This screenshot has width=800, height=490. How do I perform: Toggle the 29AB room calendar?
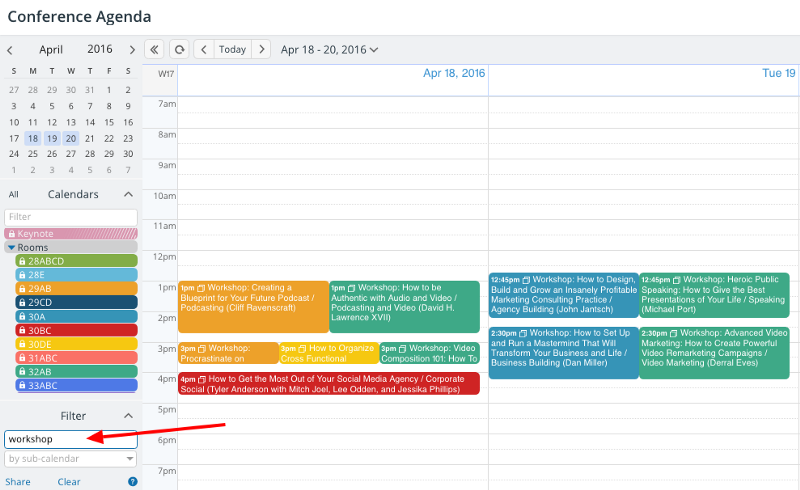click(x=77, y=288)
